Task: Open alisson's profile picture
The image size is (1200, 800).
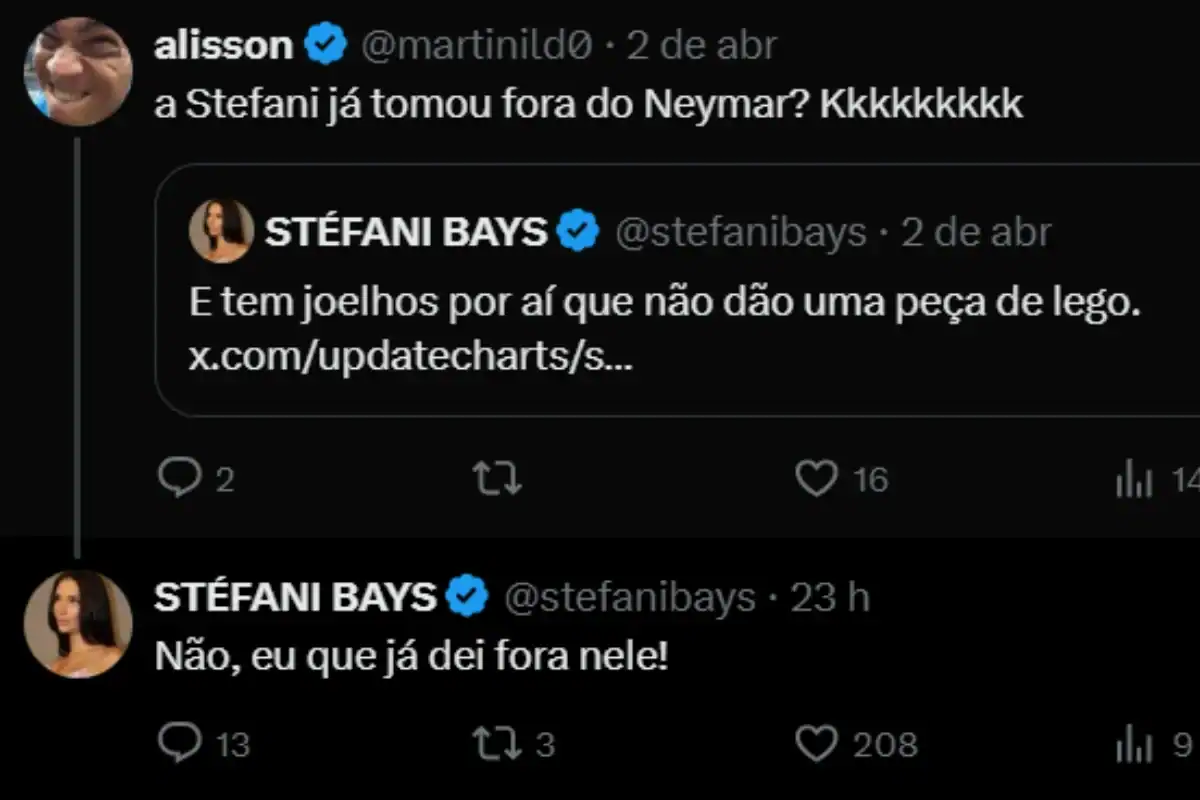Action: coord(78,71)
